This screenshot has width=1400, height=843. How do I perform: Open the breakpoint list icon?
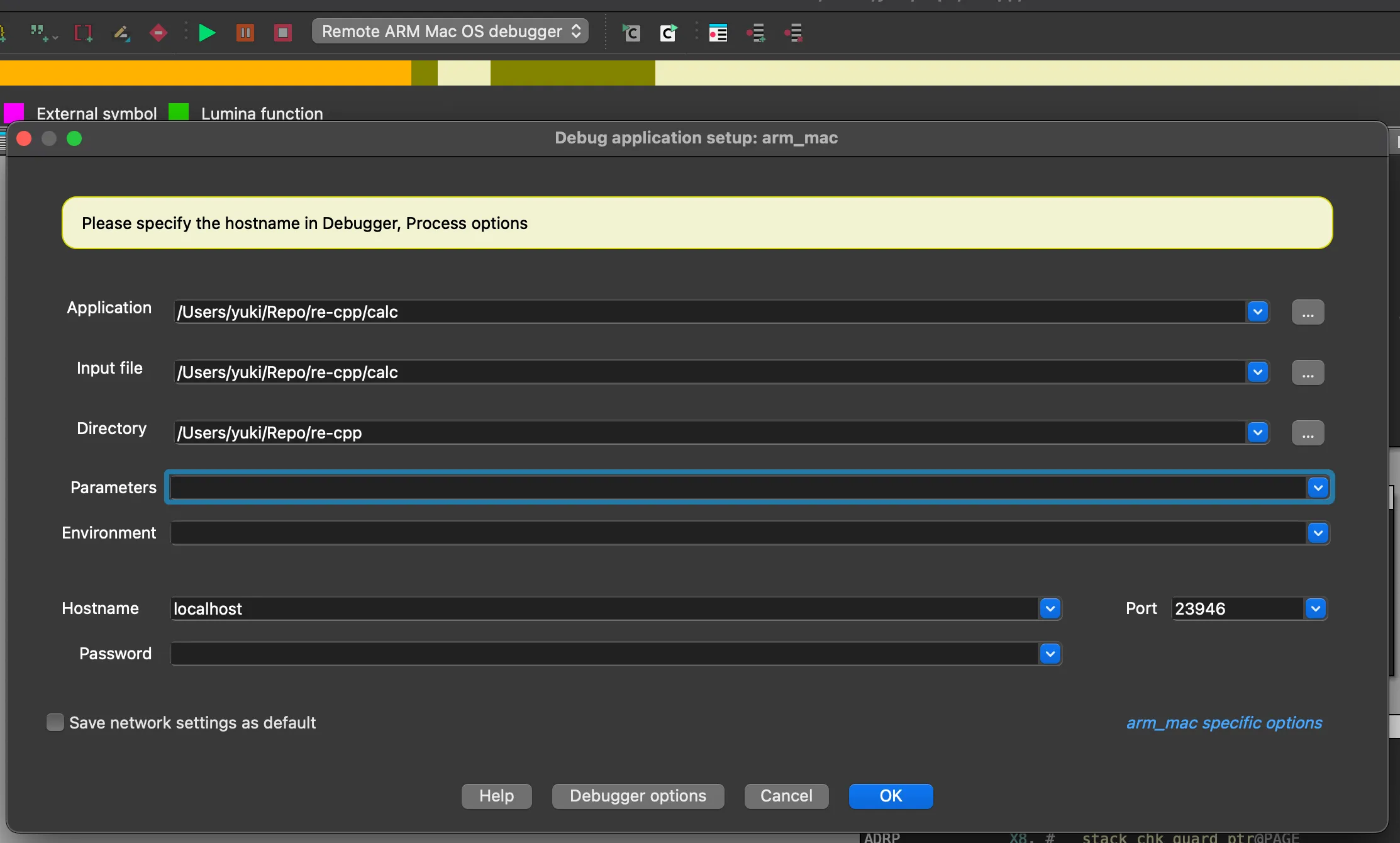[718, 33]
